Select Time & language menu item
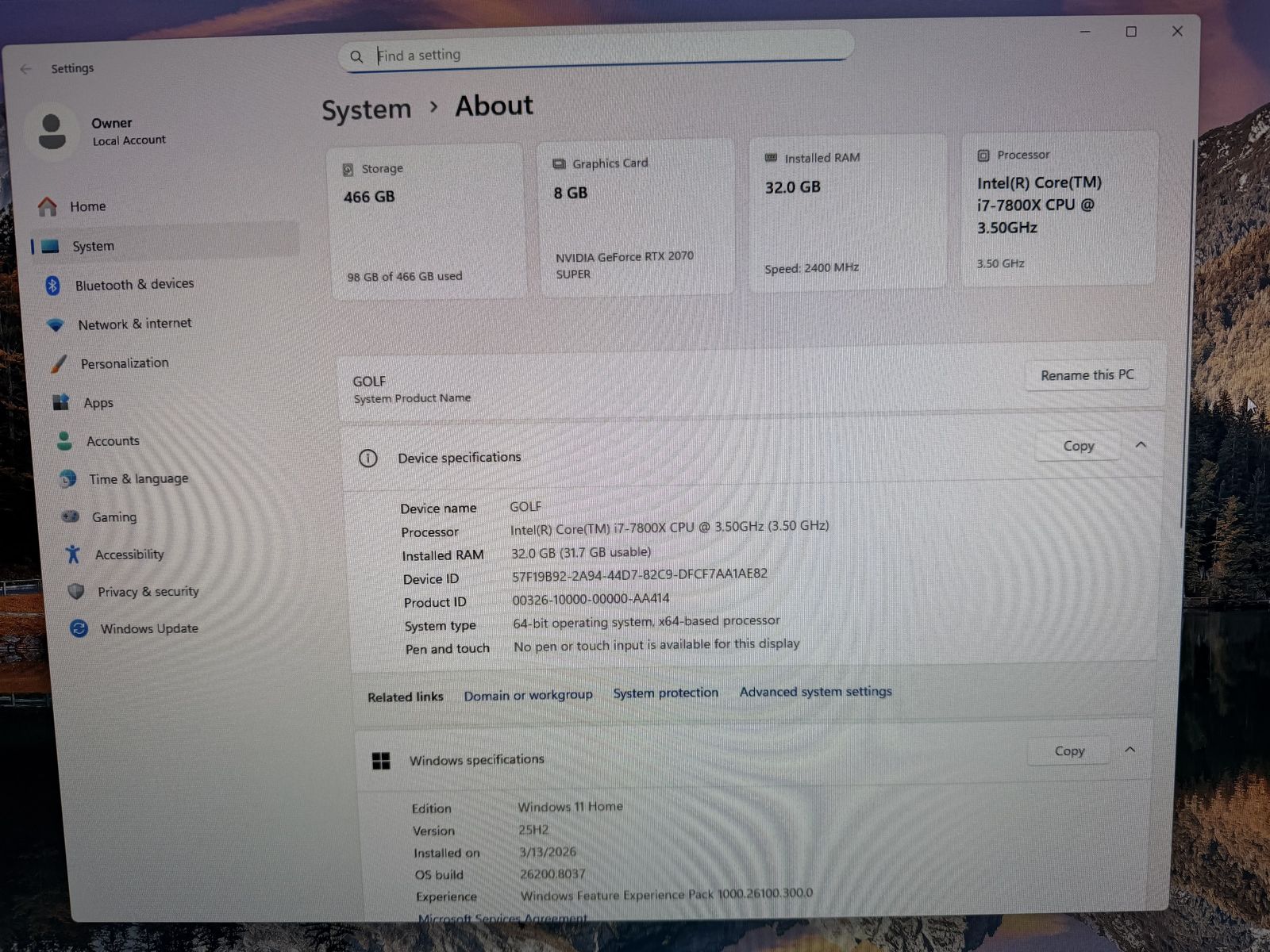The image size is (1270, 952). click(138, 478)
